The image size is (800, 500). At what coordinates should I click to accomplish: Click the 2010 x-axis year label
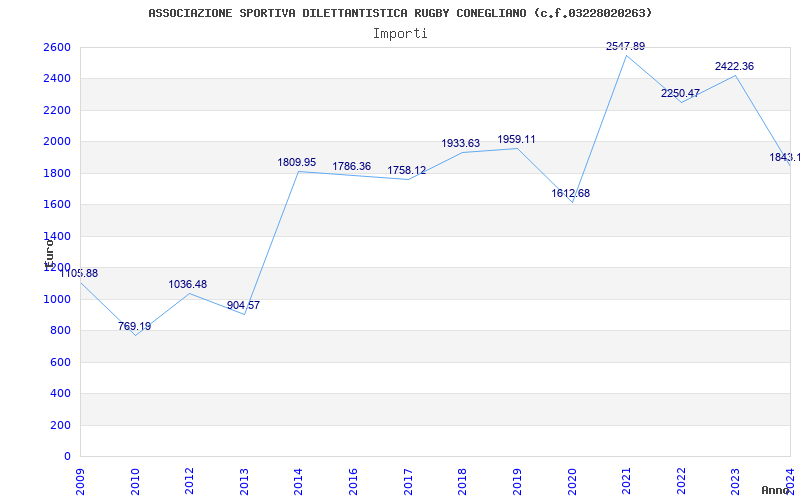tap(135, 482)
